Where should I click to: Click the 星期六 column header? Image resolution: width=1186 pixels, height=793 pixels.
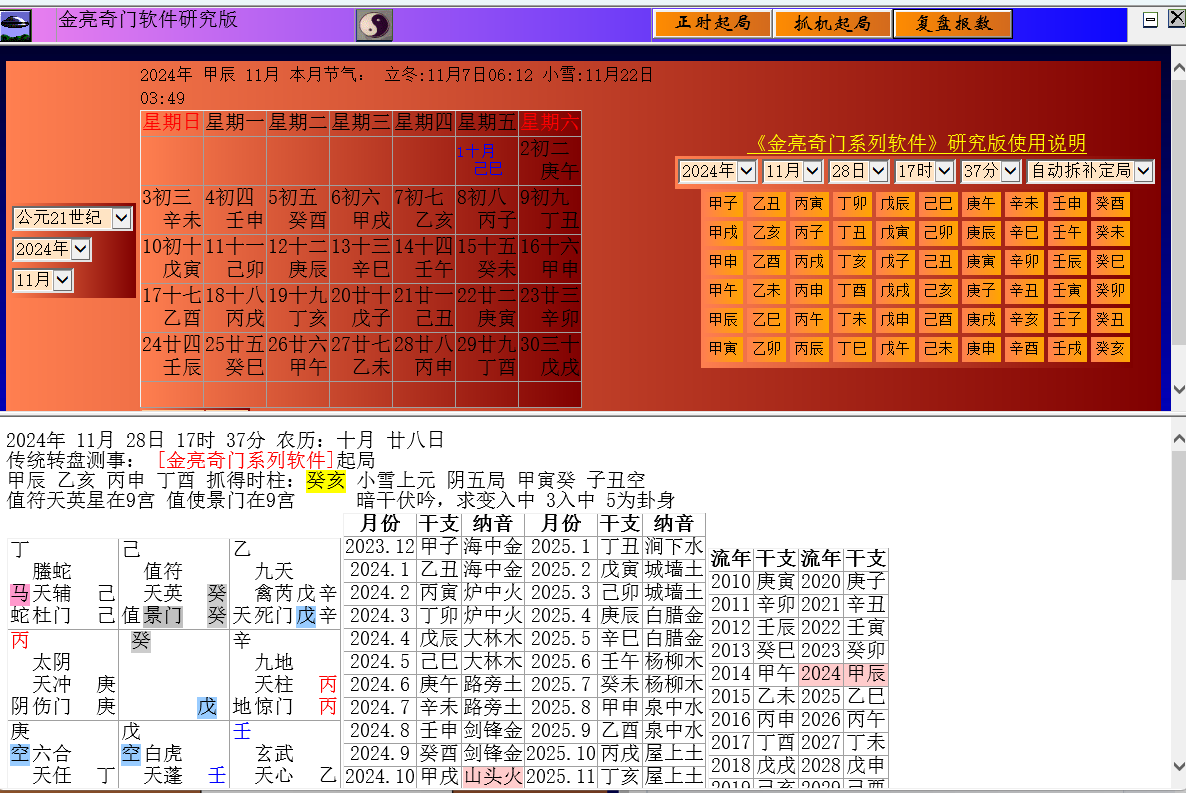(x=549, y=123)
